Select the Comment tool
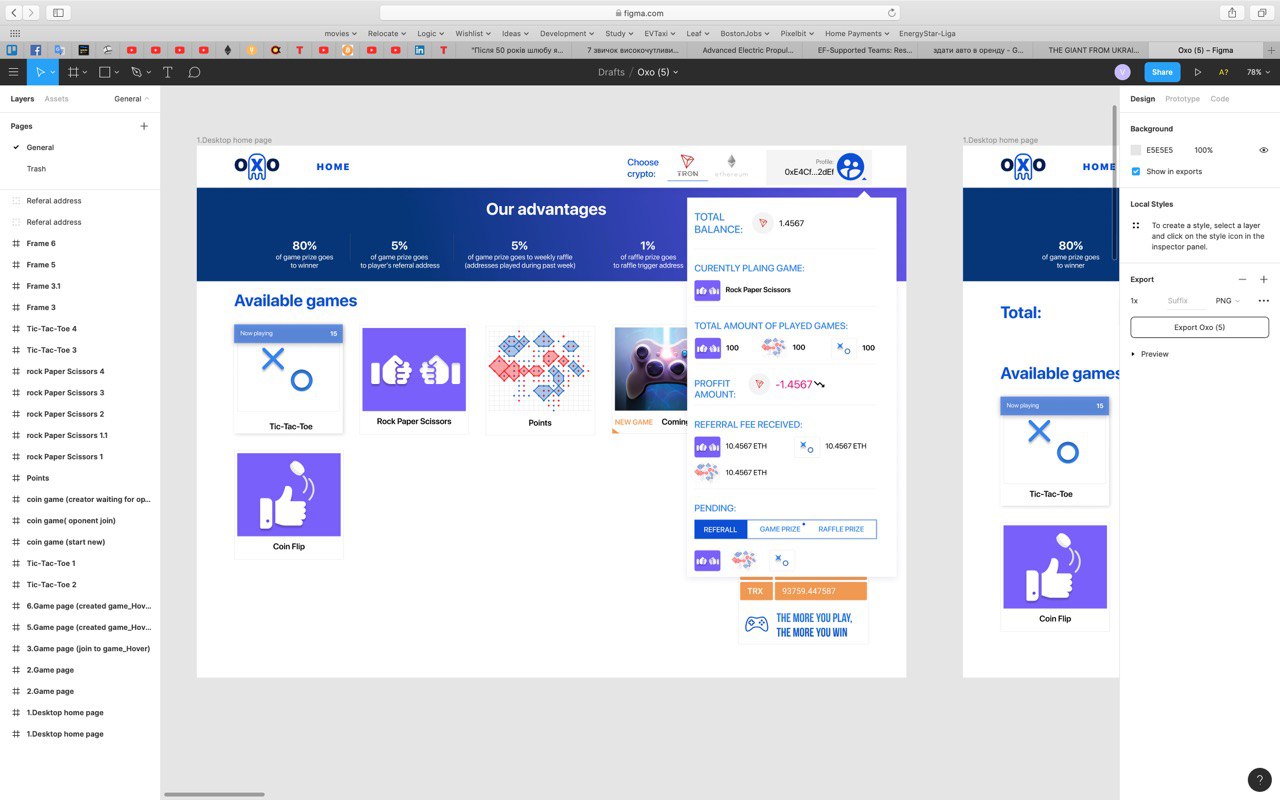 pos(194,72)
